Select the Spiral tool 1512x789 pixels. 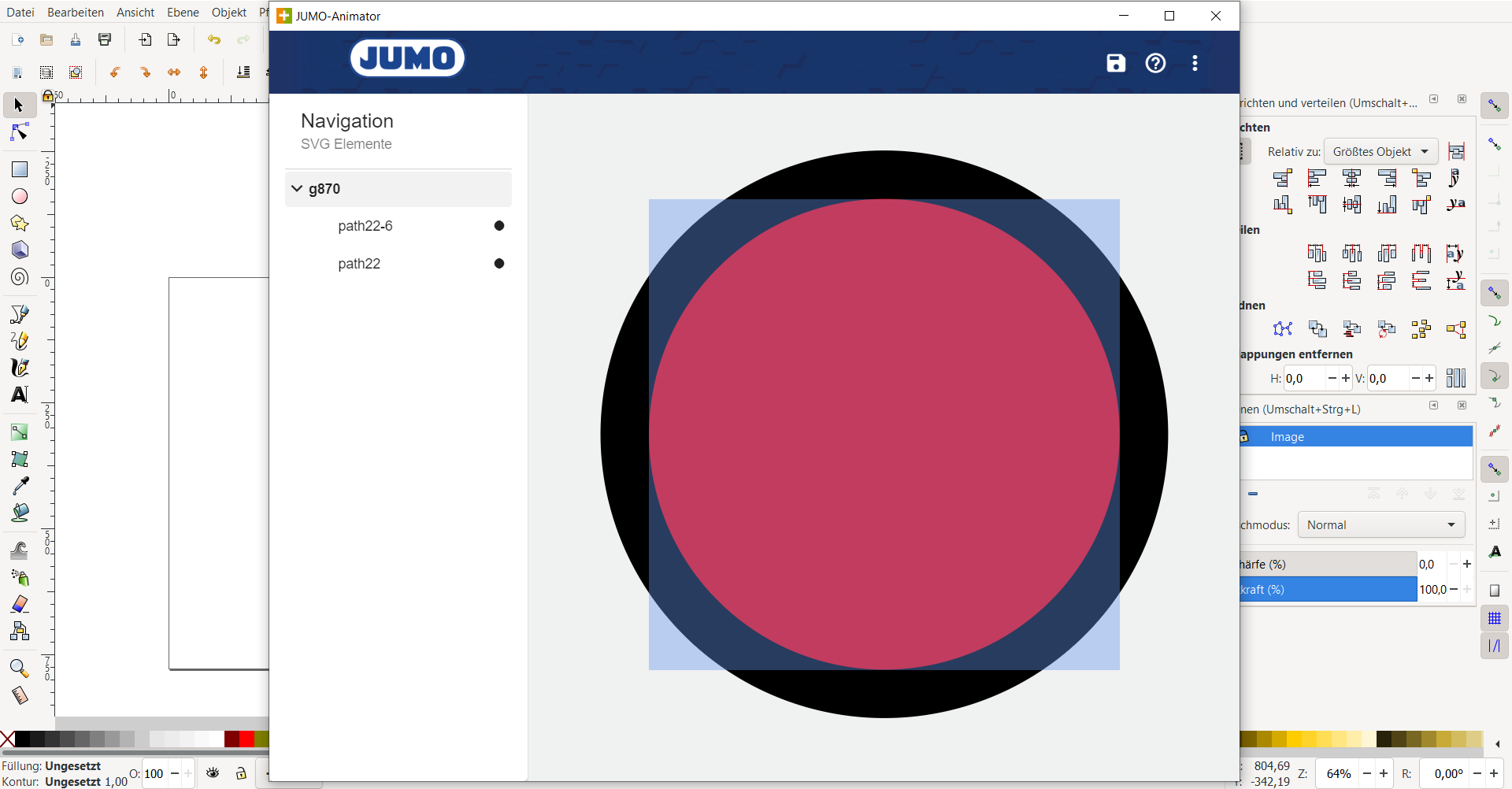coord(20,277)
